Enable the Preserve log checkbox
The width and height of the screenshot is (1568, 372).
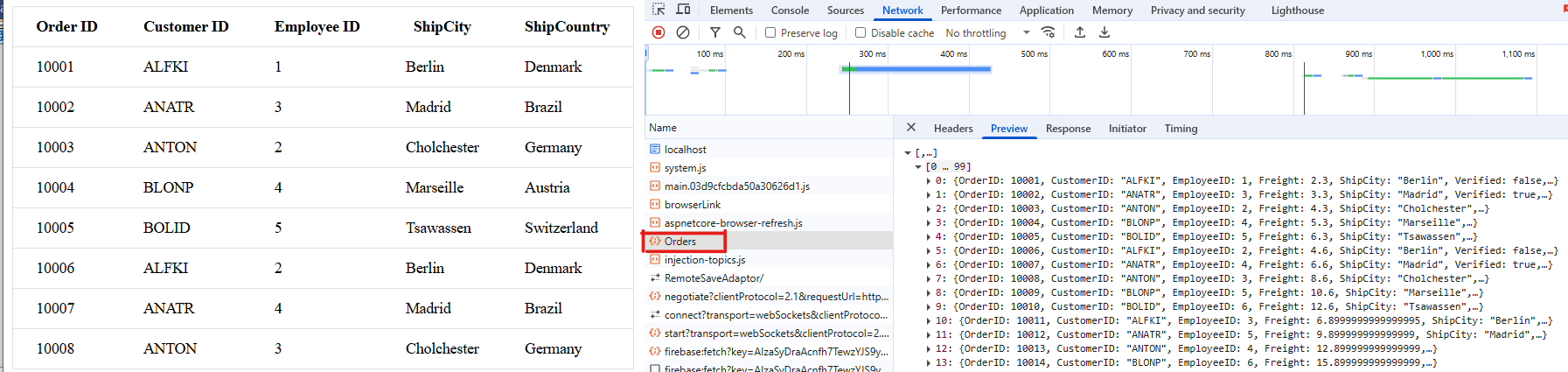click(770, 32)
